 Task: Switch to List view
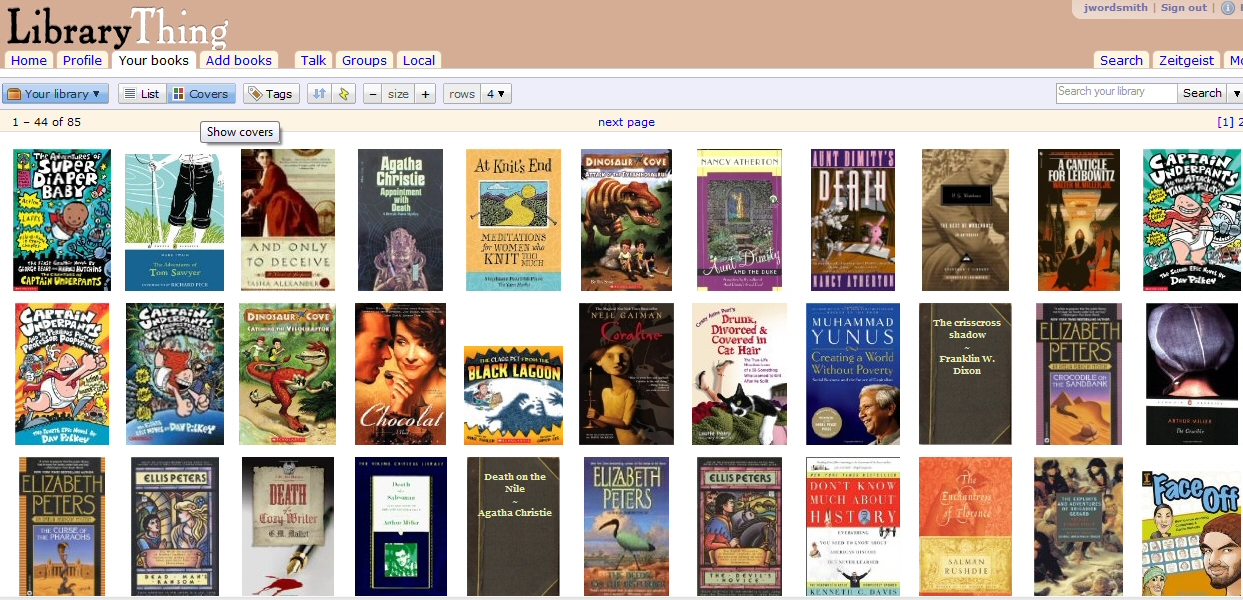(x=141, y=94)
